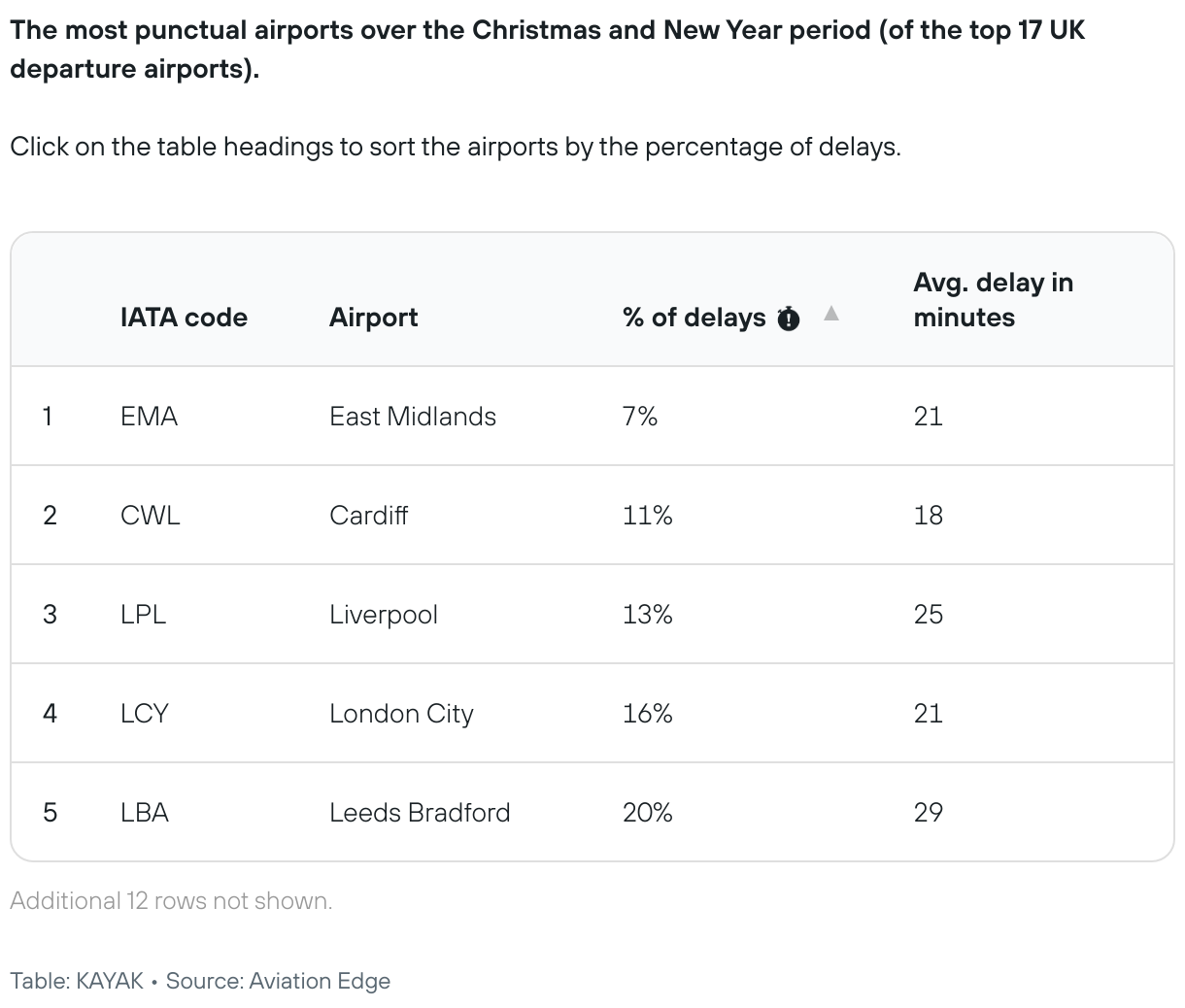Click the % of delays heading text
Viewport: 1185px width, 1008px height.
(694, 318)
